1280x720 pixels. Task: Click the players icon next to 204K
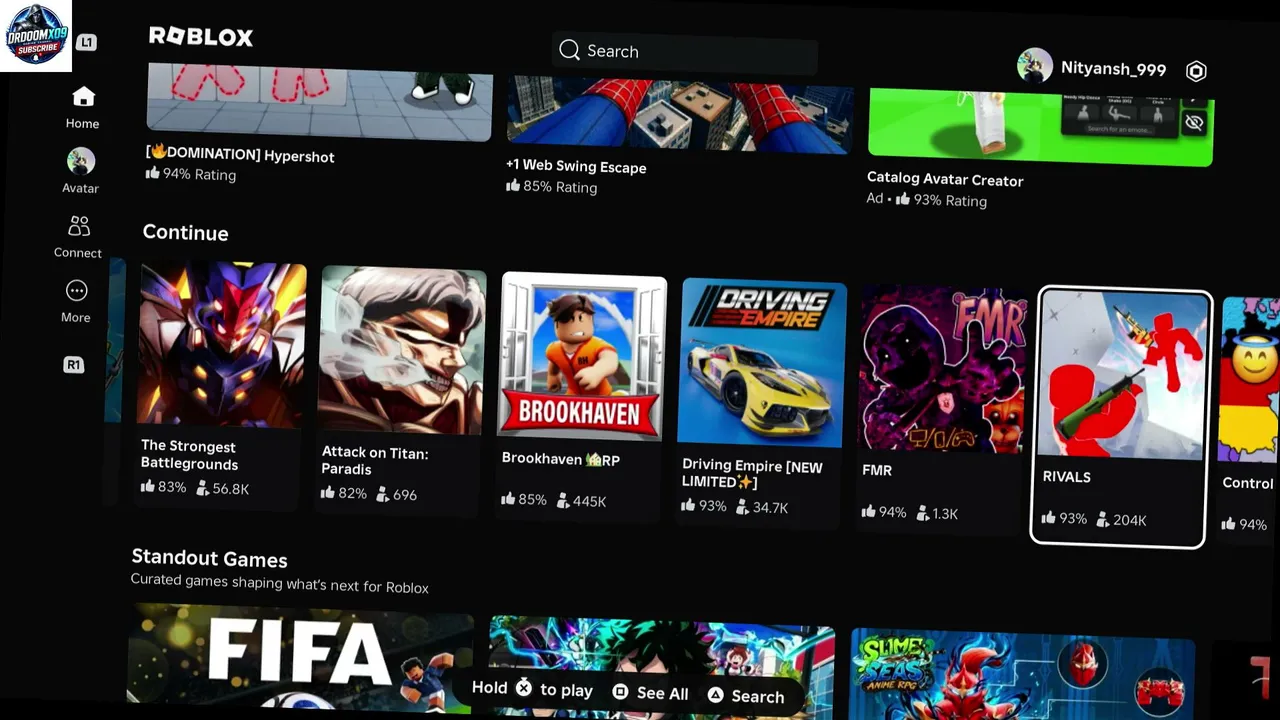[1103, 519]
